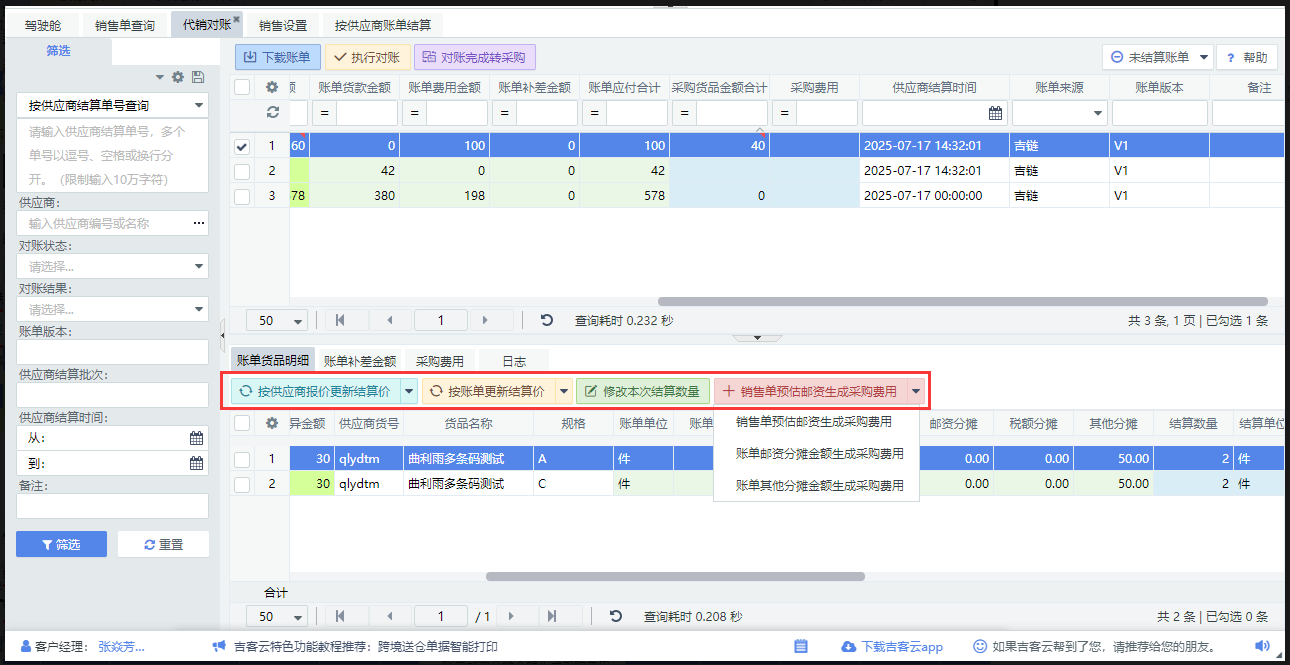Check row 3 checkbox in upper grid

[x=242, y=196]
